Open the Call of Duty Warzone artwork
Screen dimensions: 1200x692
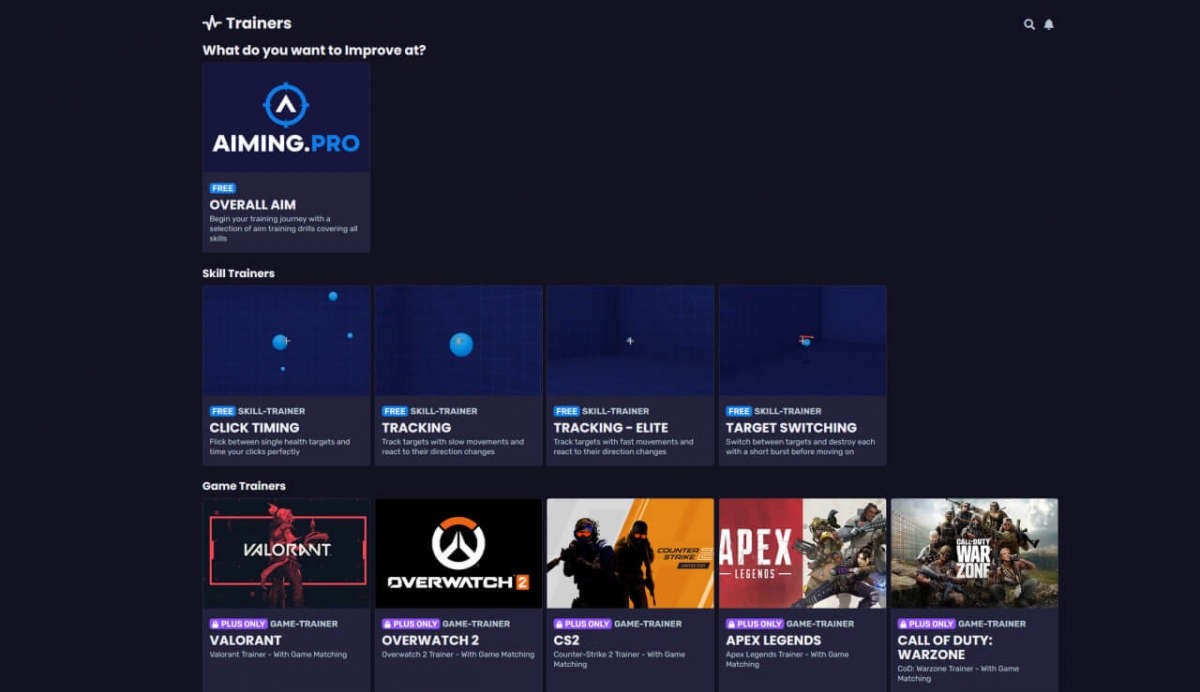tap(974, 553)
